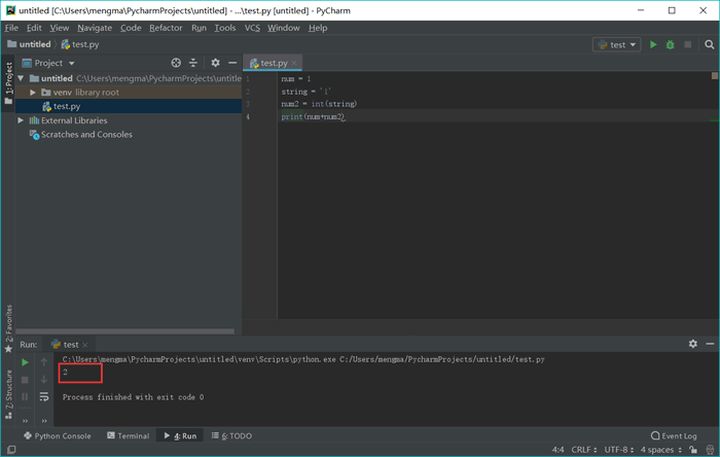Open the Tools menu

(225, 28)
